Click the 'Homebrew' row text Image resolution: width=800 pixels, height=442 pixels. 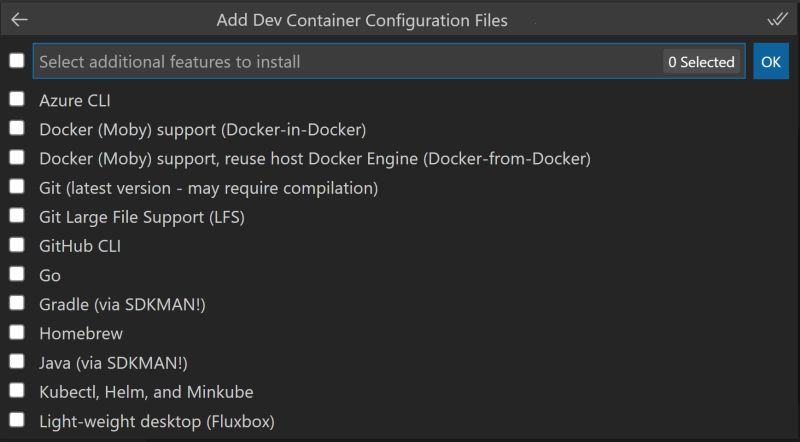coord(81,334)
